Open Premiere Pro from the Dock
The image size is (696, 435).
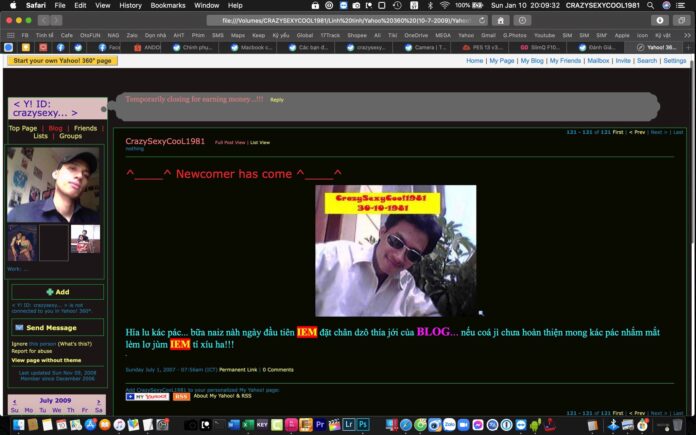tap(320, 425)
